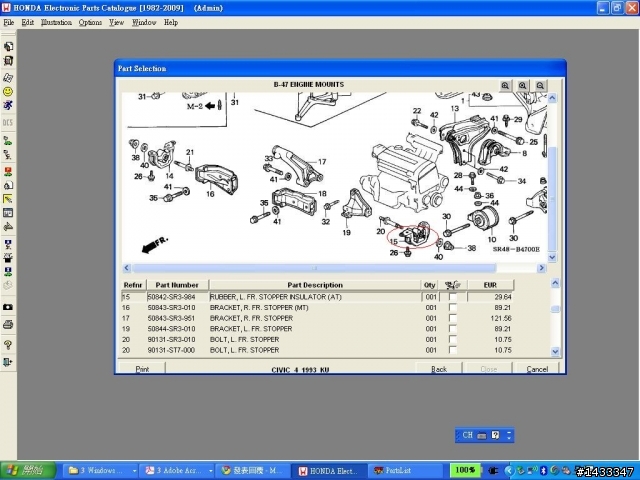Image resolution: width=640 pixels, height=480 pixels.
Task: Open help via the question mark sidebar icon
Action: [x=8, y=345]
